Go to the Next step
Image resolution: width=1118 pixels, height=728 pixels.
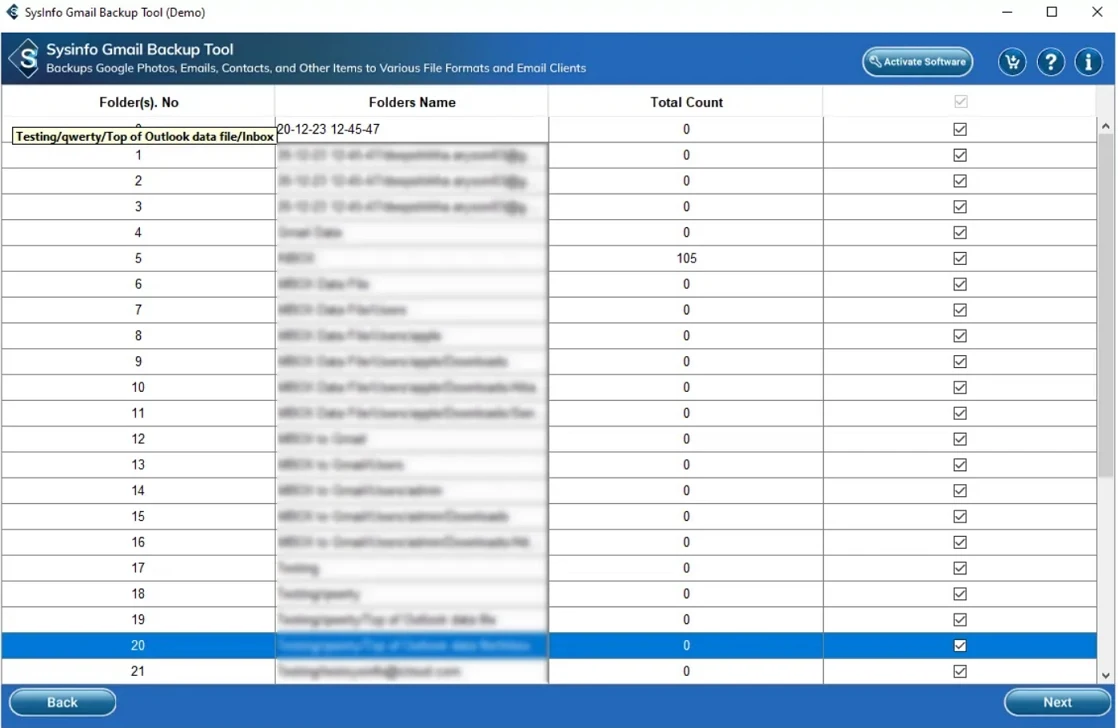click(1057, 702)
